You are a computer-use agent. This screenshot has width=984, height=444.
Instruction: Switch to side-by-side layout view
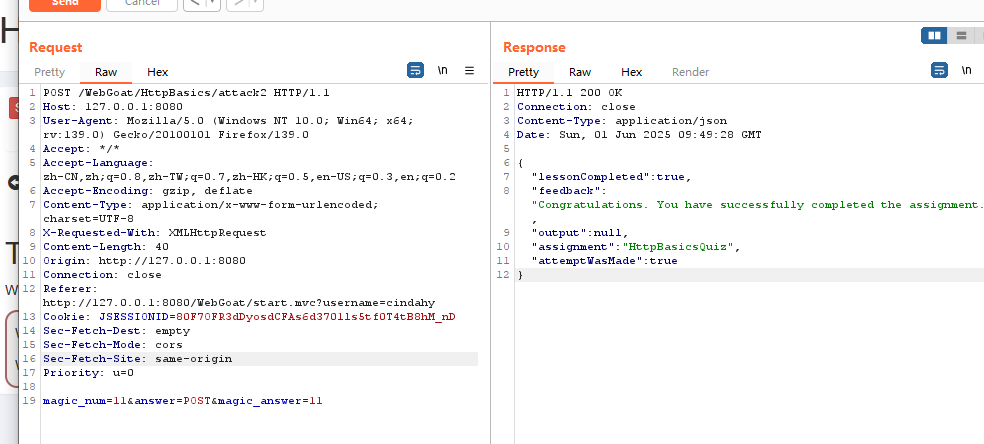pyautogui.click(x=934, y=36)
